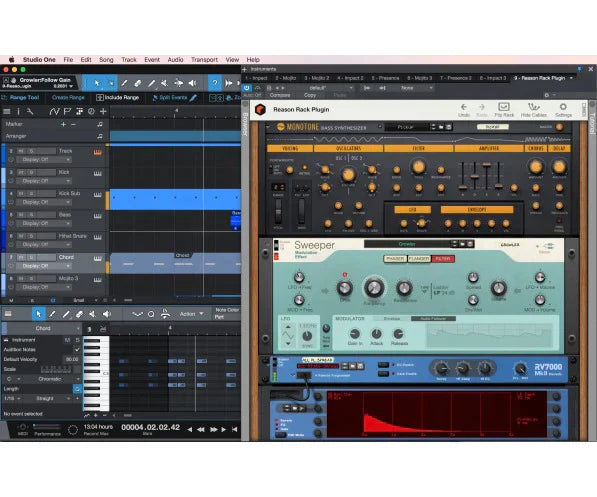The image size is (597, 497).
Task: Select the Mute tool in arrange toolbar
Action: pos(165,83)
